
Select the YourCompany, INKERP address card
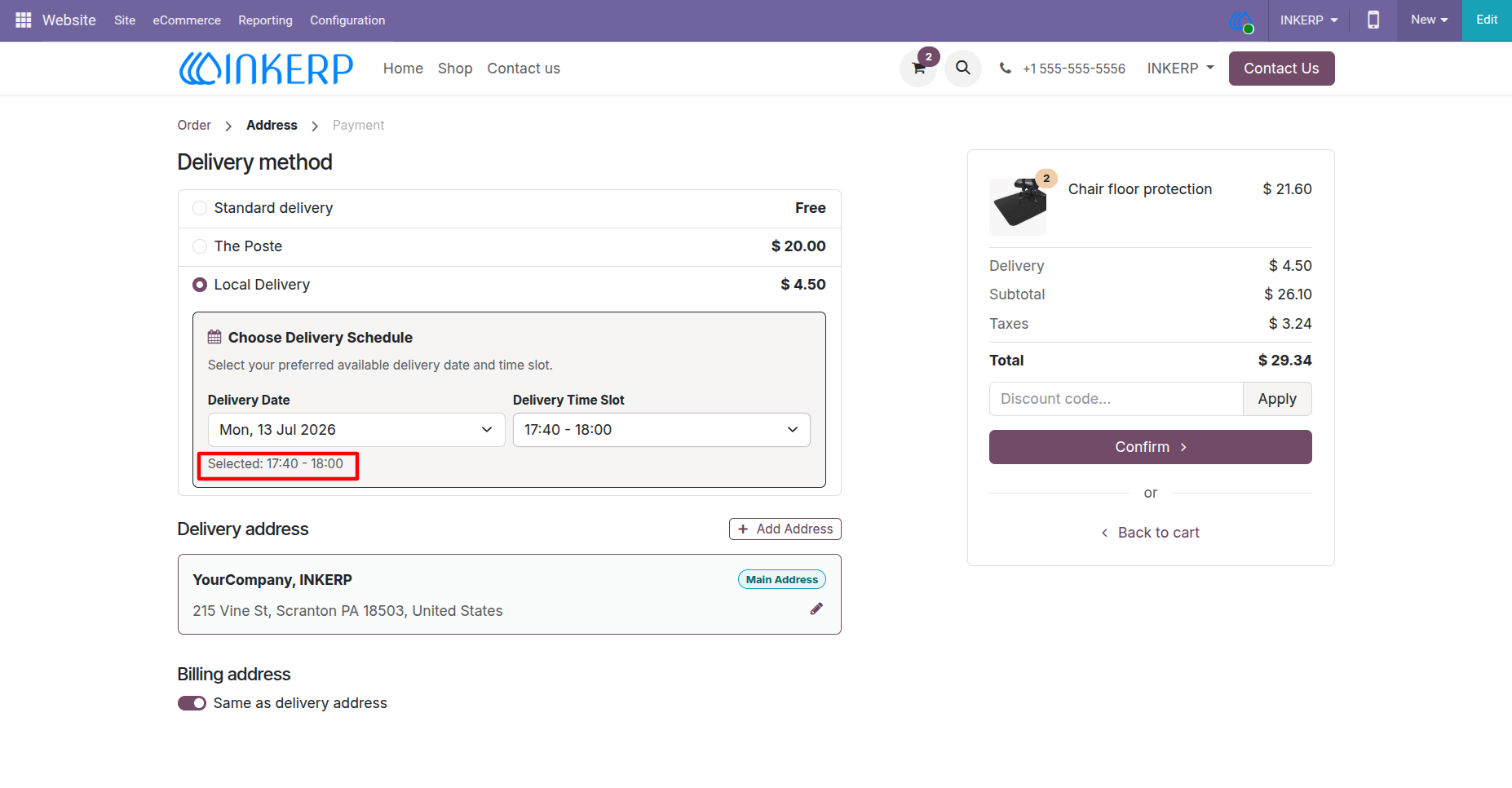tap(510, 595)
